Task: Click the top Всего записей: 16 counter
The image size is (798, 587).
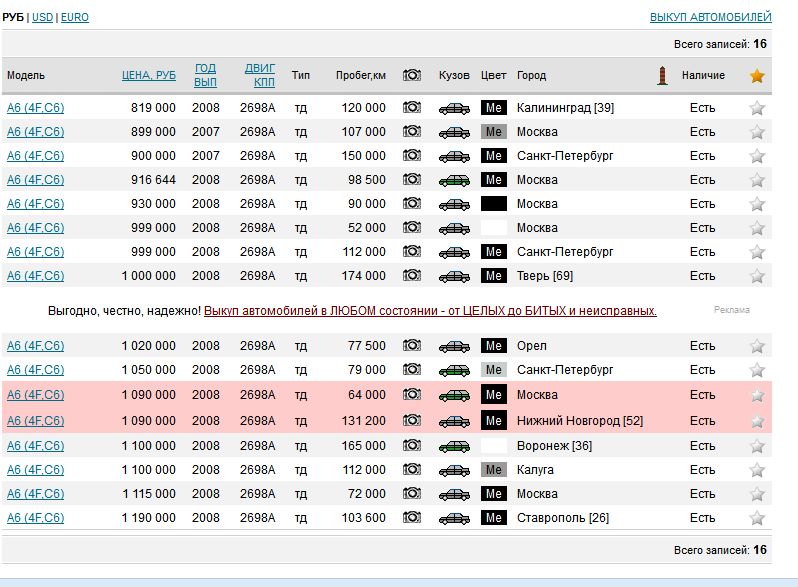Action: pos(720,44)
